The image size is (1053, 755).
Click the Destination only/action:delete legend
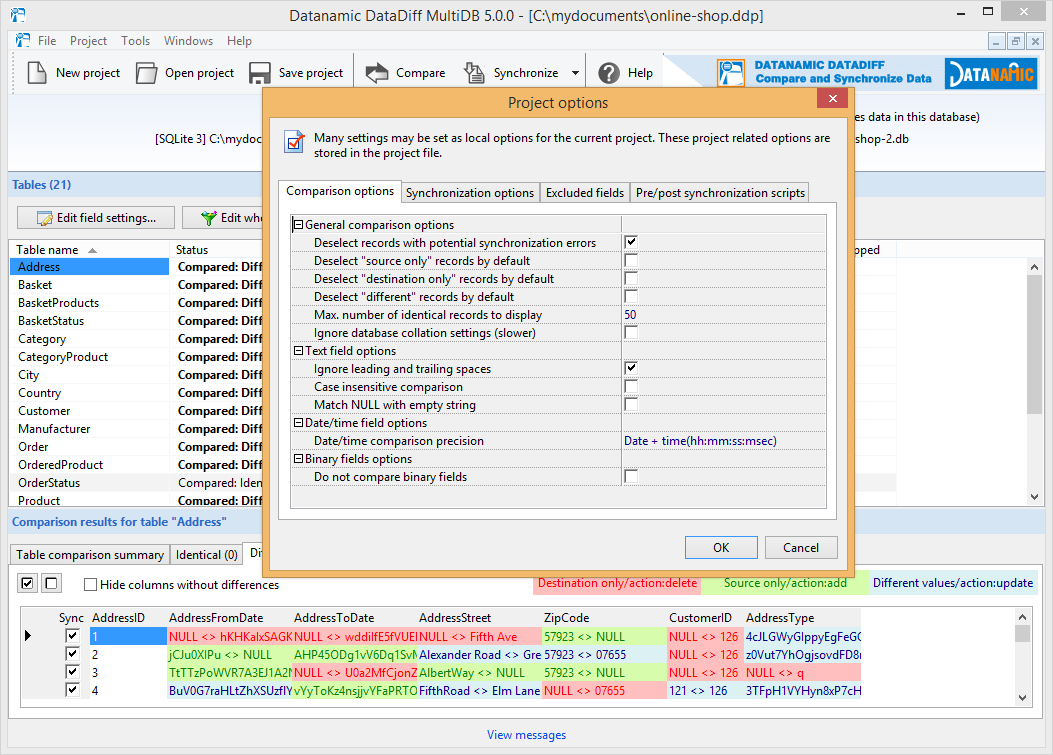tap(617, 583)
